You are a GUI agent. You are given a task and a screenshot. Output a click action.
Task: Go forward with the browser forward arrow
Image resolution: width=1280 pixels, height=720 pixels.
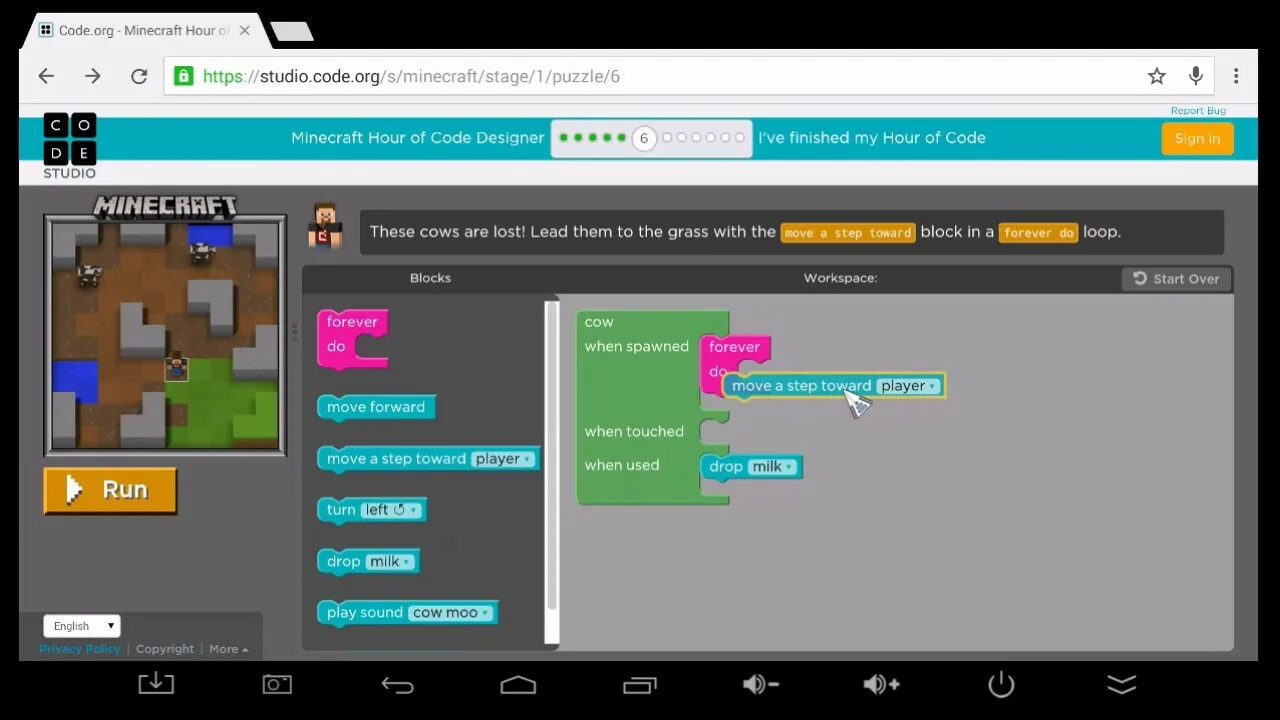coord(93,76)
